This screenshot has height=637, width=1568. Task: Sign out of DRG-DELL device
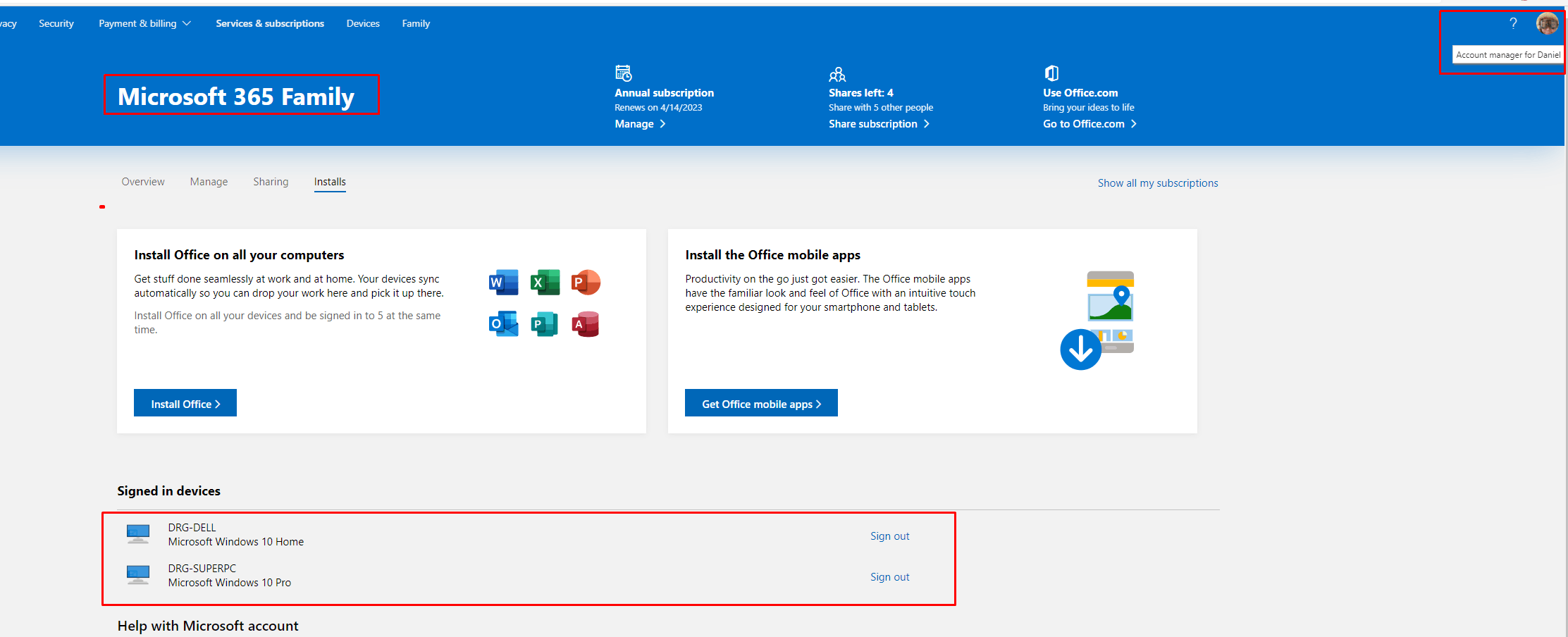click(x=889, y=536)
